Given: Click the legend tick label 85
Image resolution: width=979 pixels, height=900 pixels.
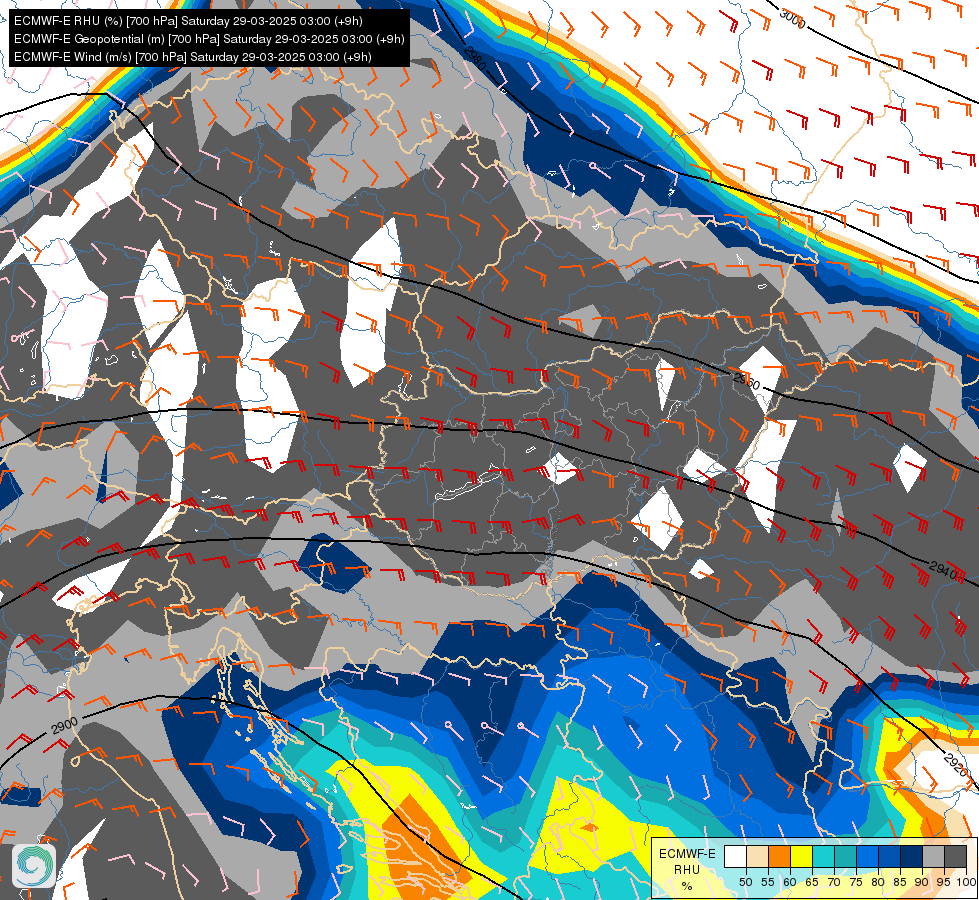Looking at the screenshot, I should point(900,882).
